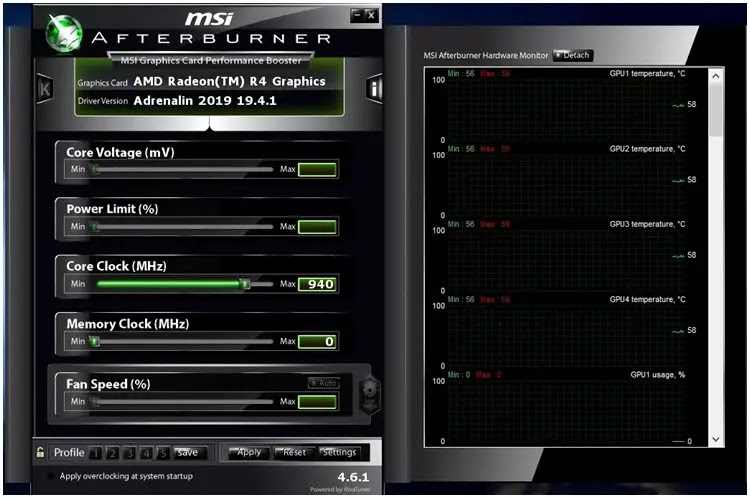Toggle the profile lock padlock icon

point(40,452)
